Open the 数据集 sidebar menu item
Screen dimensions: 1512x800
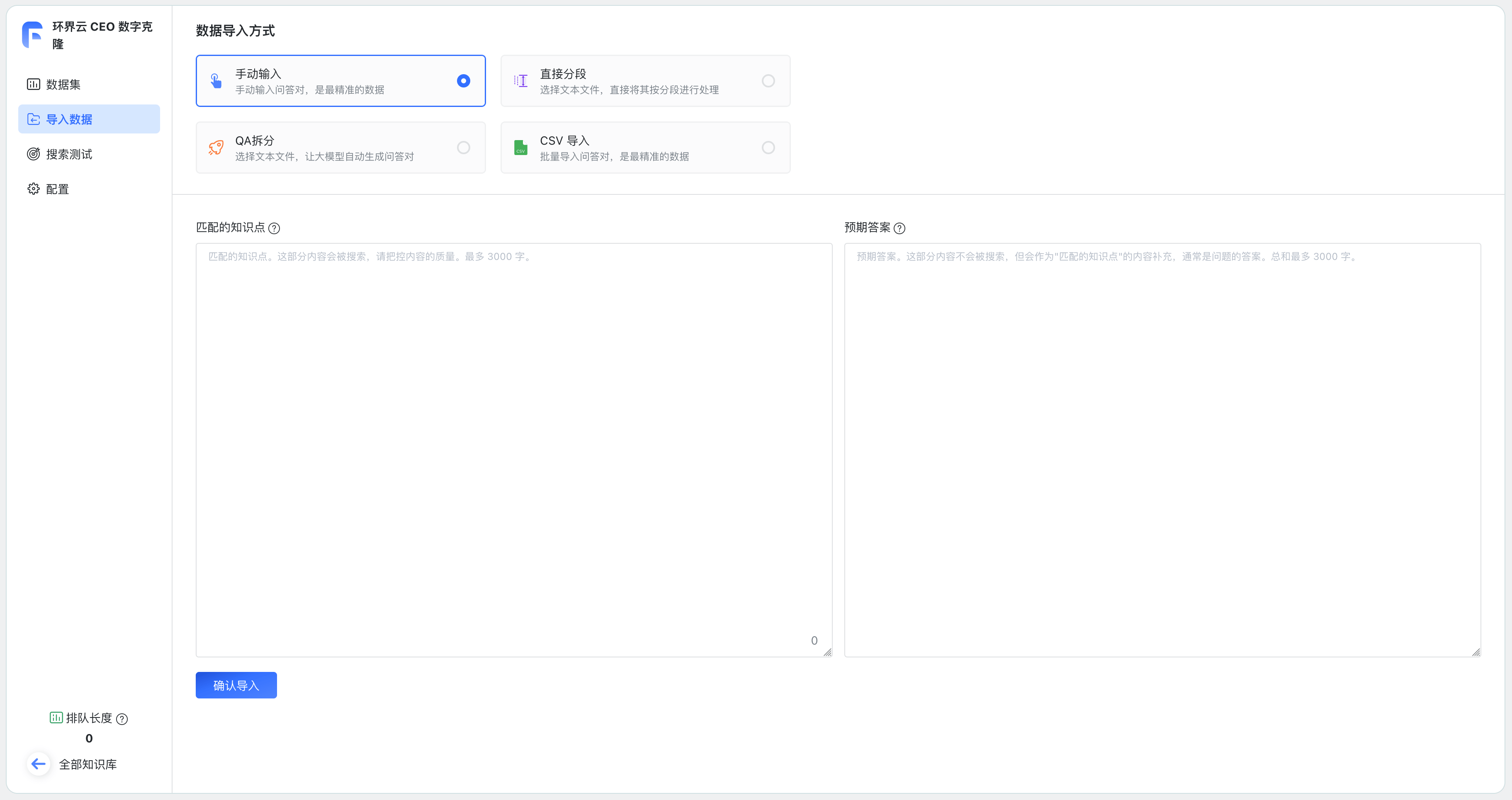63,85
